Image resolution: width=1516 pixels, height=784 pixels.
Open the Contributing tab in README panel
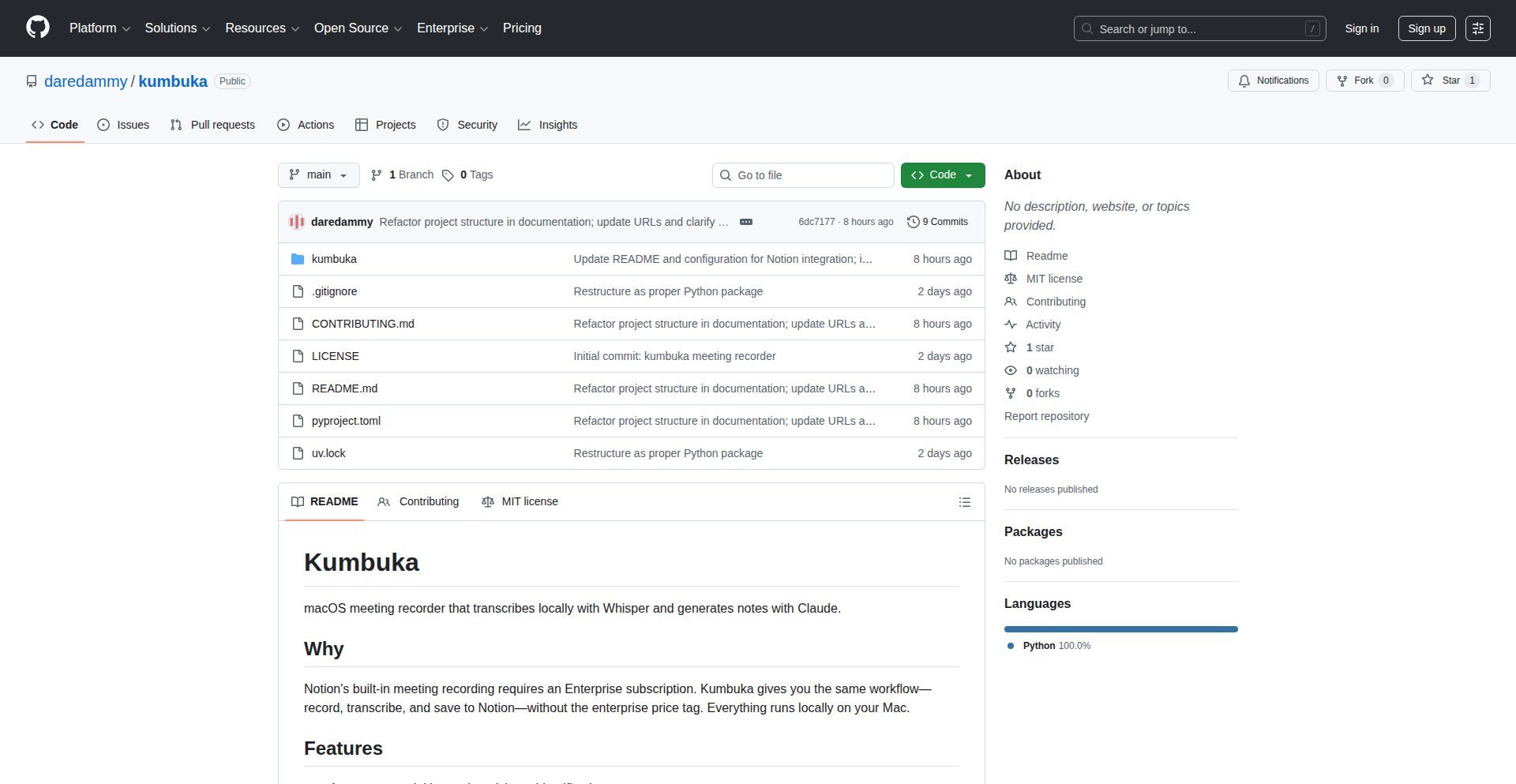tap(418, 502)
